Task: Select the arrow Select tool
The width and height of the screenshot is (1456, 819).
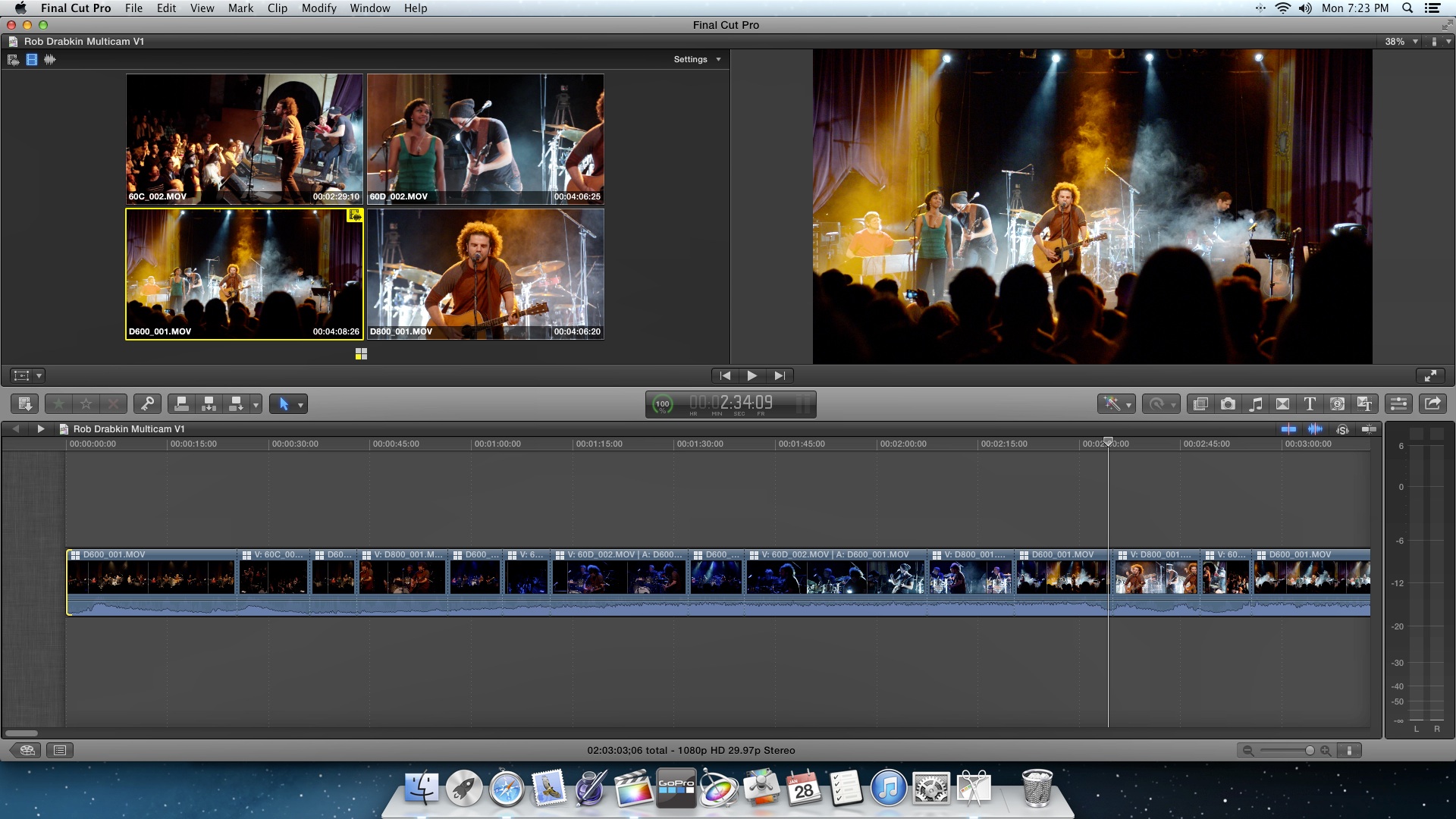Action: (x=284, y=404)
